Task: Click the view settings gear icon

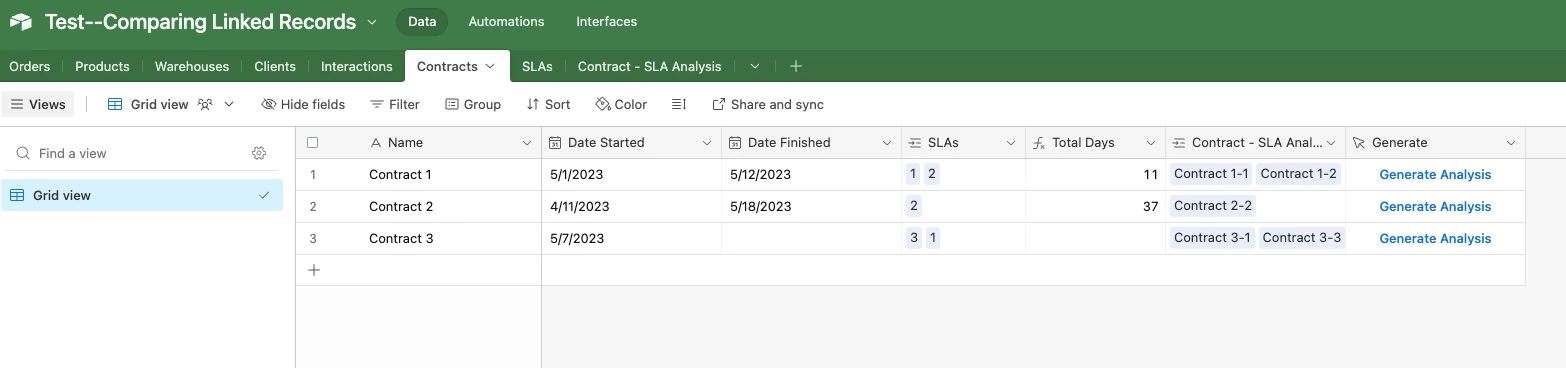Action: (x=259, y=153)
